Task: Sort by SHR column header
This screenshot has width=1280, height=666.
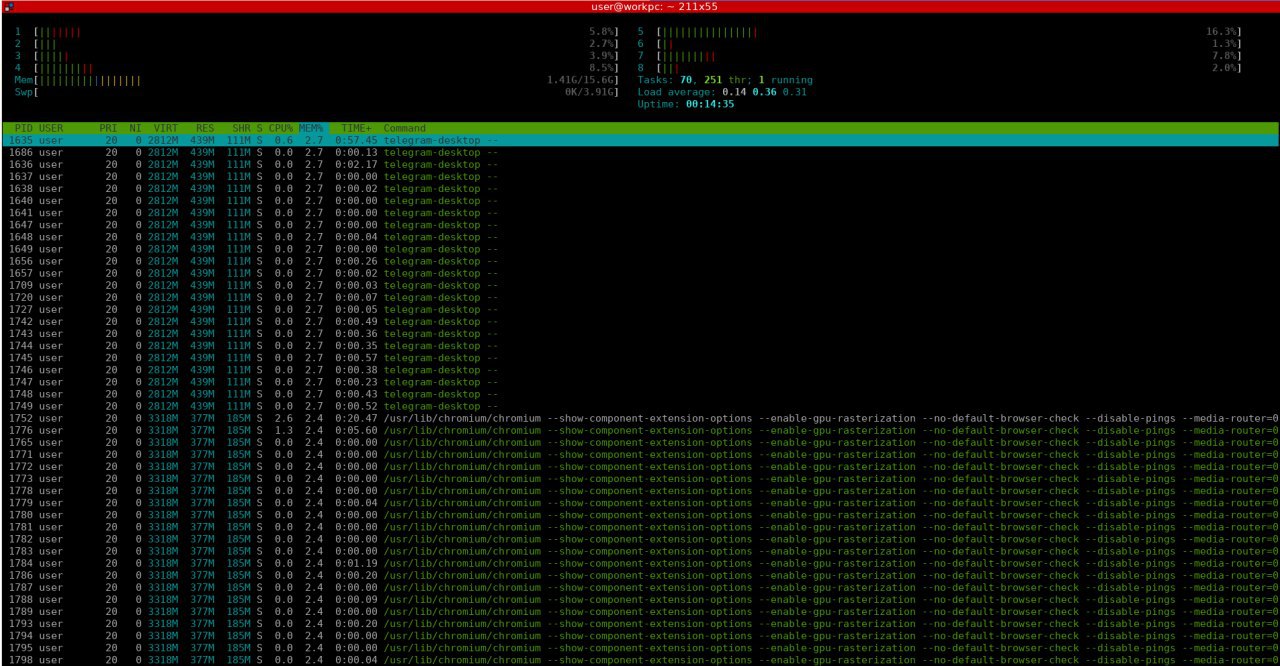Action: 241,128
